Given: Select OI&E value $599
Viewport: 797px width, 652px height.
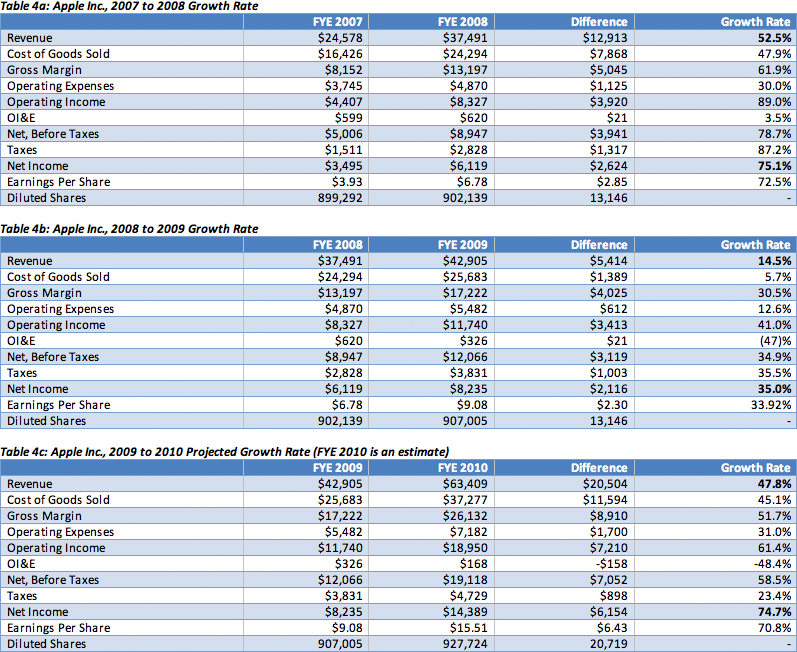Looking at the screenshot, I should (349, 118).
